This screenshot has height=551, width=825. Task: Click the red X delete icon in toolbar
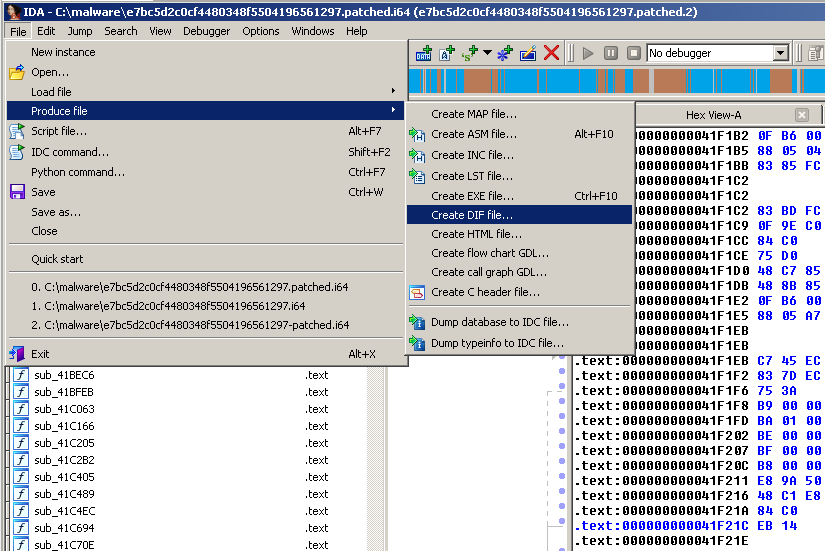point(551,53)
